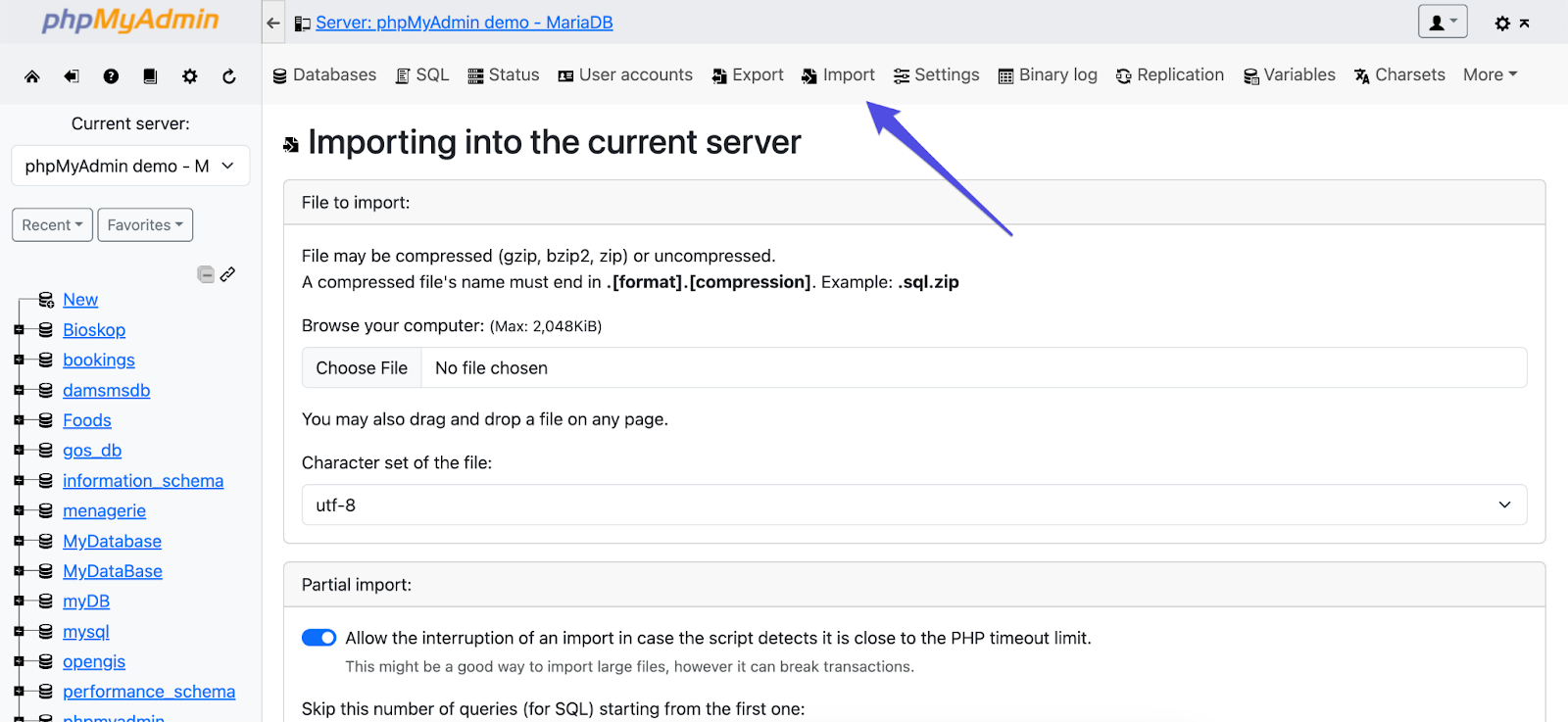Click the menagerie database icon
Viewport: 1568px width, 722px height.
point(45,511)
